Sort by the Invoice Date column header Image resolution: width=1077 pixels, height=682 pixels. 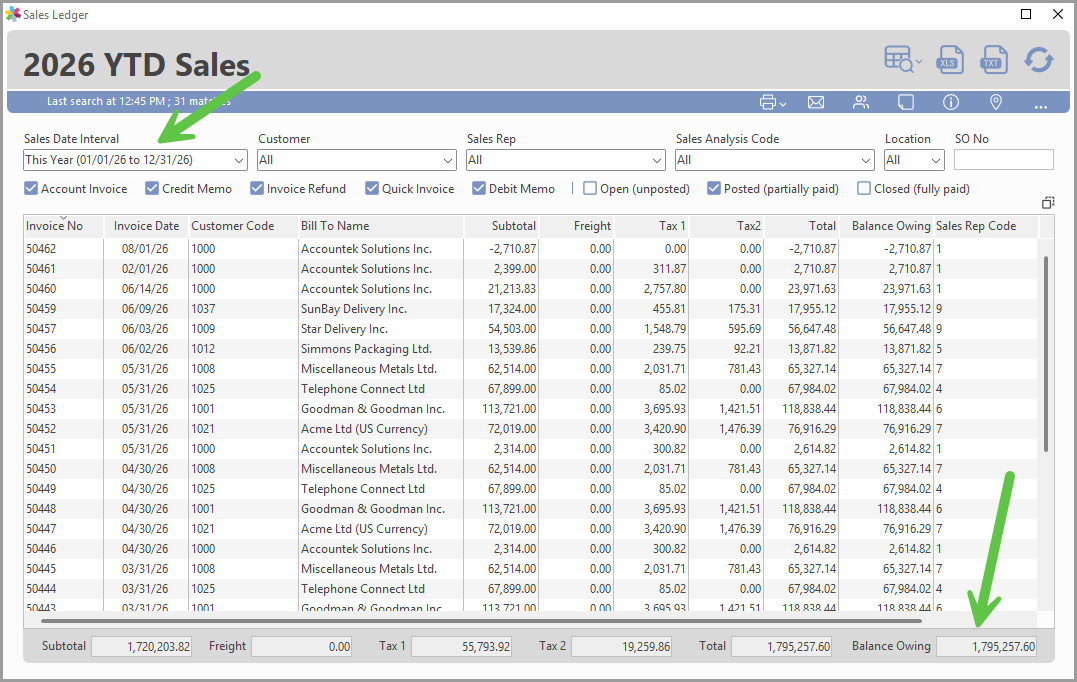coord(146,226)
